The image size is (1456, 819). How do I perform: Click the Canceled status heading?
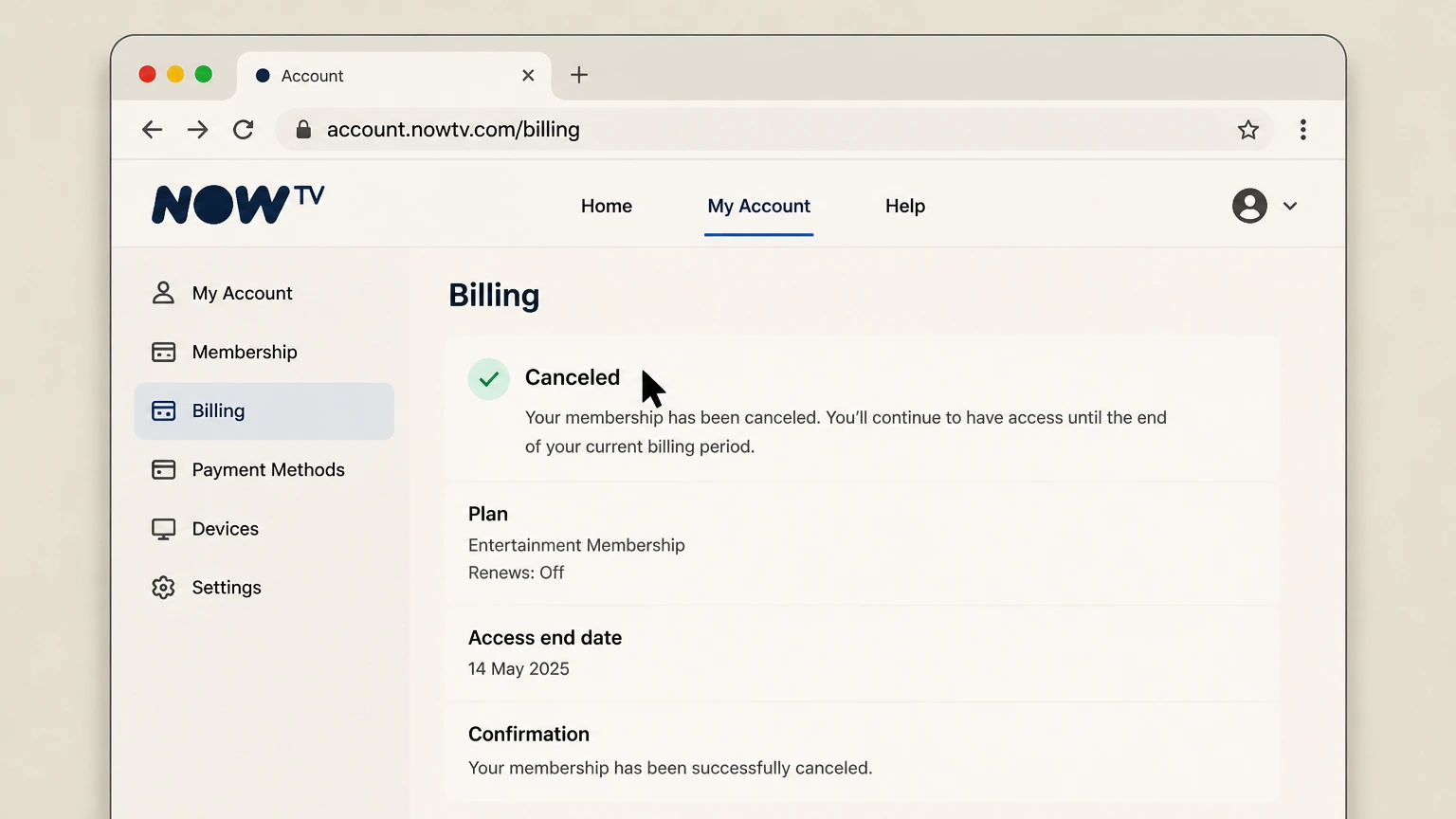pos(573,377)
